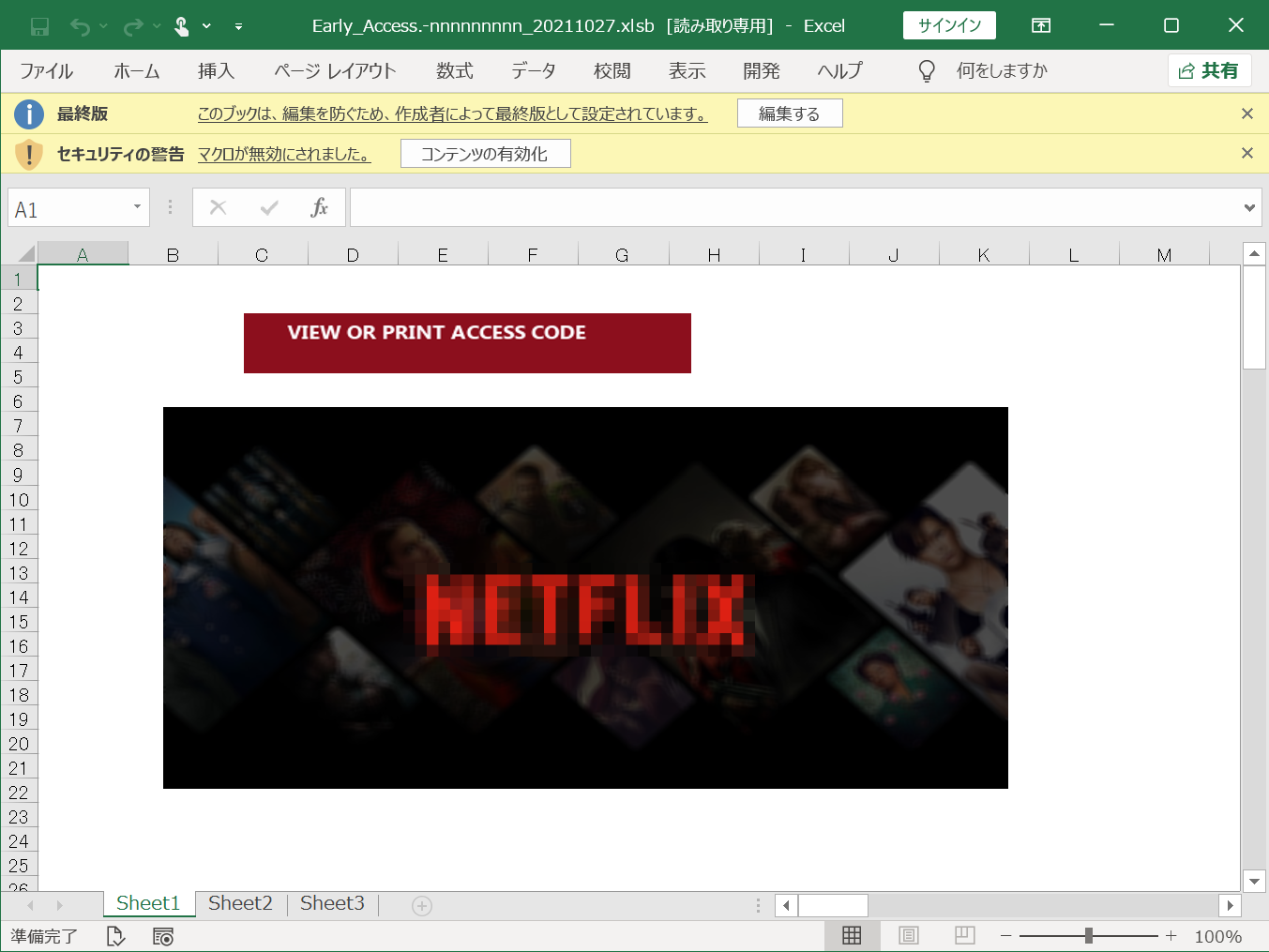The height and width of the screenshot is (952, 1269).
Task: Switch to the 挿入 ribbon tab
Action: pyautogui.click(x=216, y=71)
